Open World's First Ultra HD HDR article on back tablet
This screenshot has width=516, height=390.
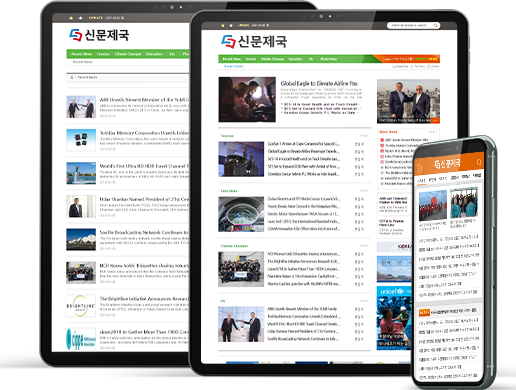tap(144, 166)
